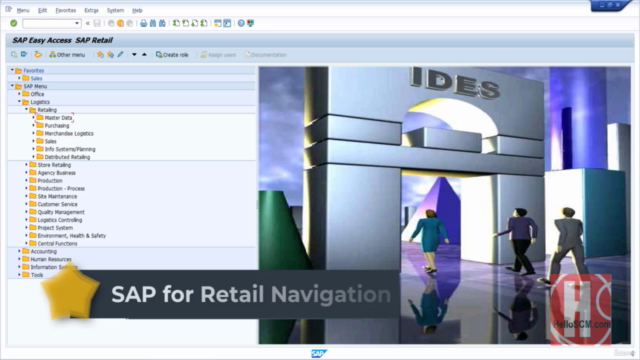Click the Print icon
640x360 pixels.
click(143, 23)
